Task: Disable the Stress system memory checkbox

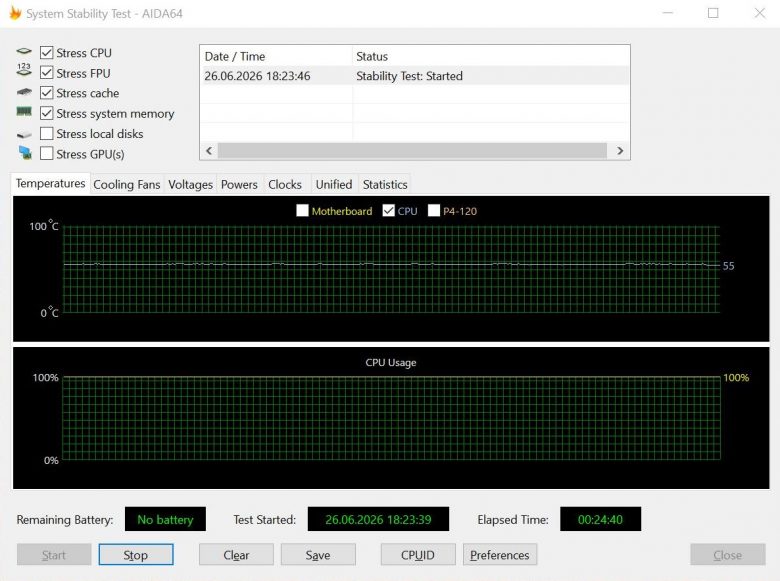Action: (46, 113)
